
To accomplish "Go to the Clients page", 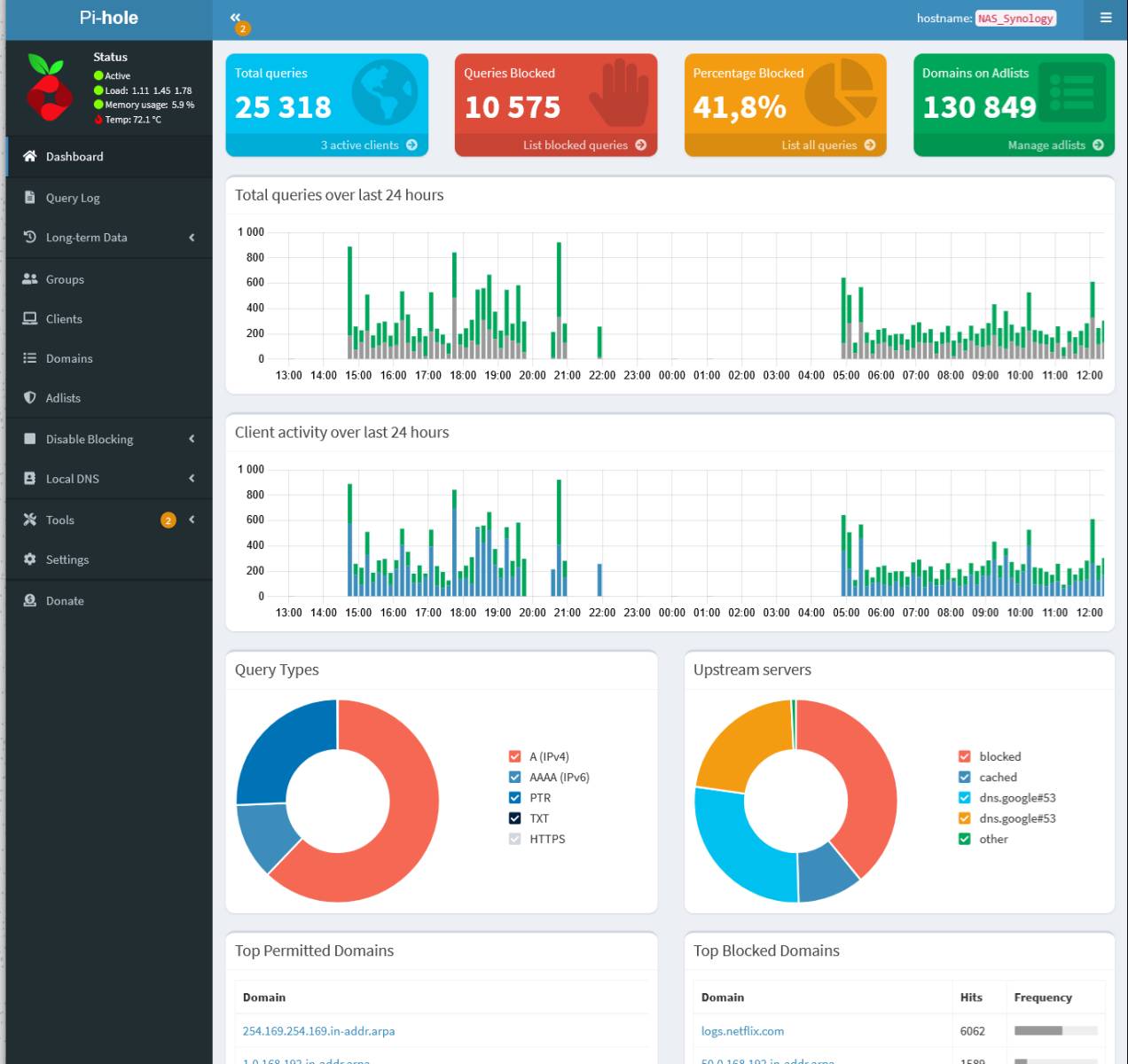I will (109, 318).
